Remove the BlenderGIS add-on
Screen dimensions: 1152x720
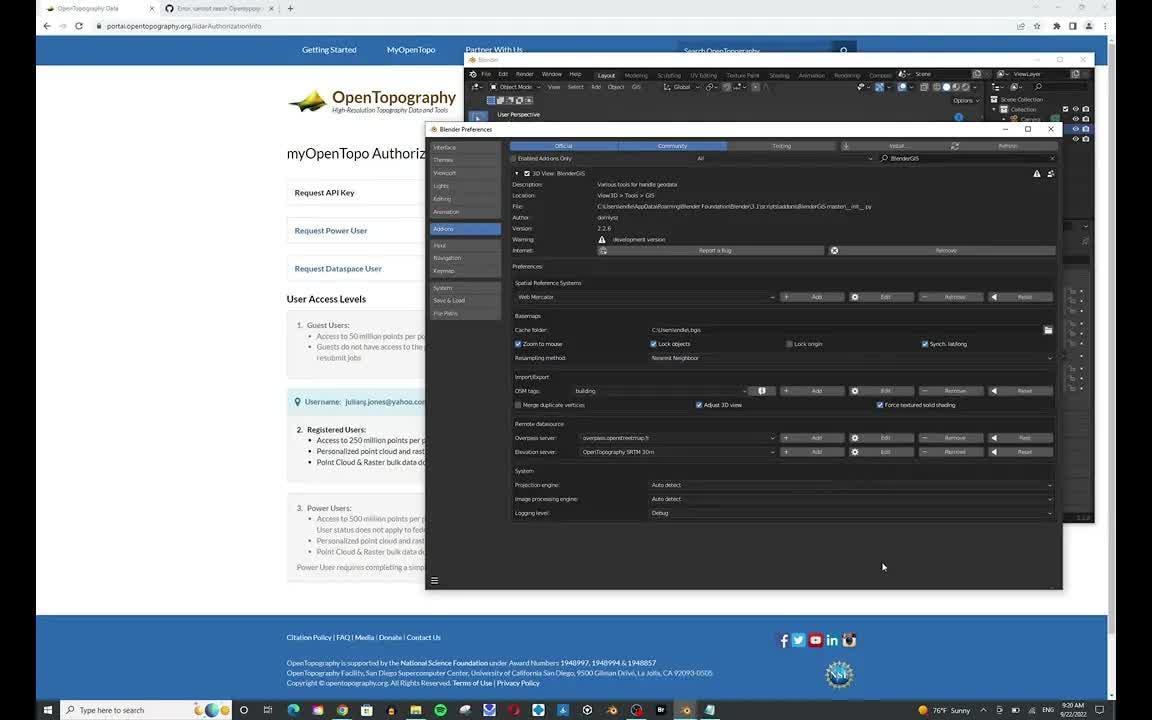point(942,251)
